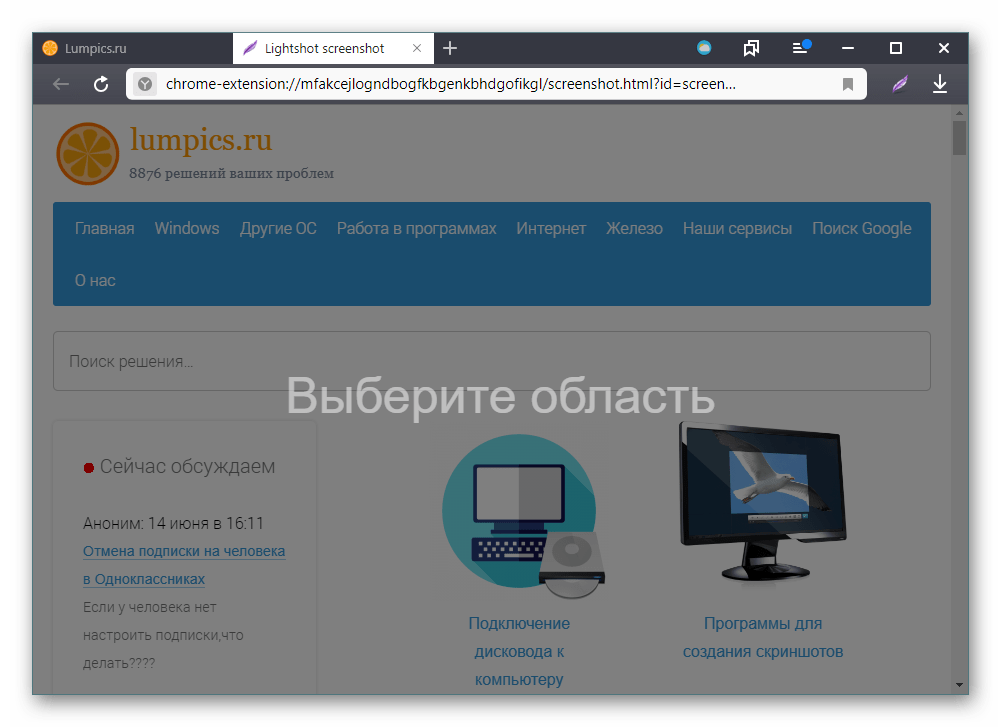Open browser menu with notification dot
Screen dimensions: 1001x727
800,48
